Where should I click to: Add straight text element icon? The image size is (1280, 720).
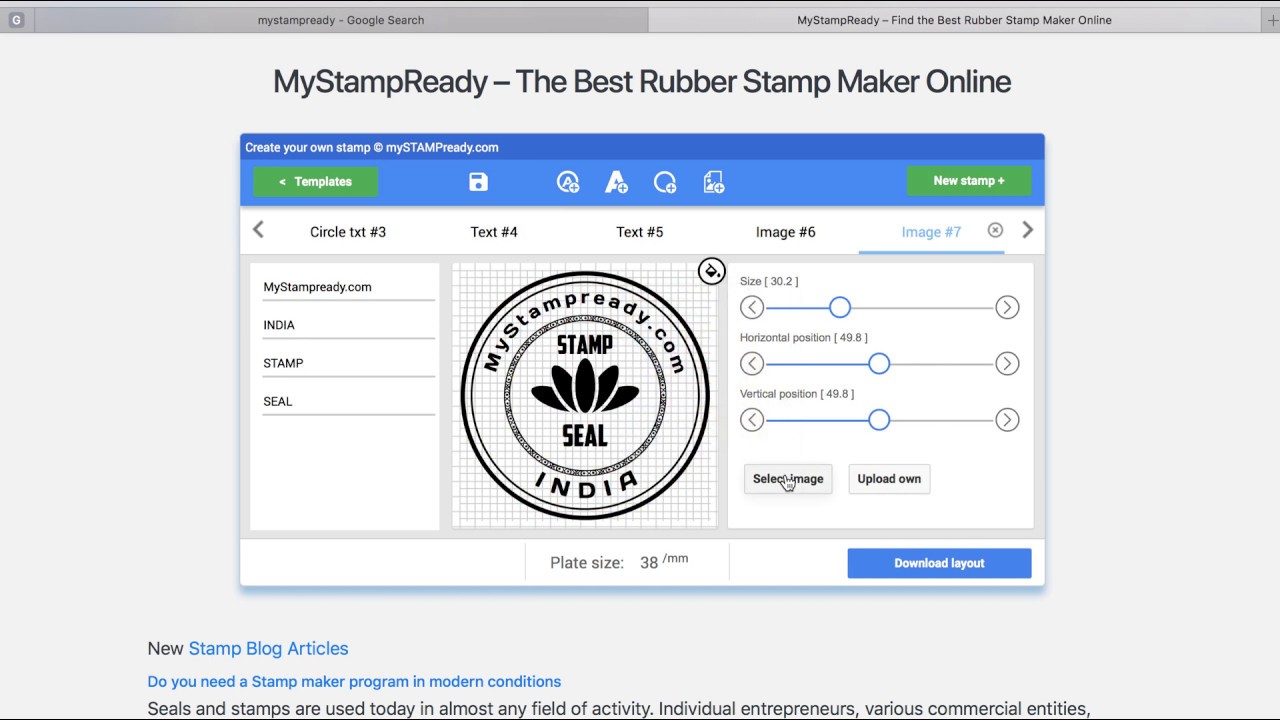(x=616, y=182)
